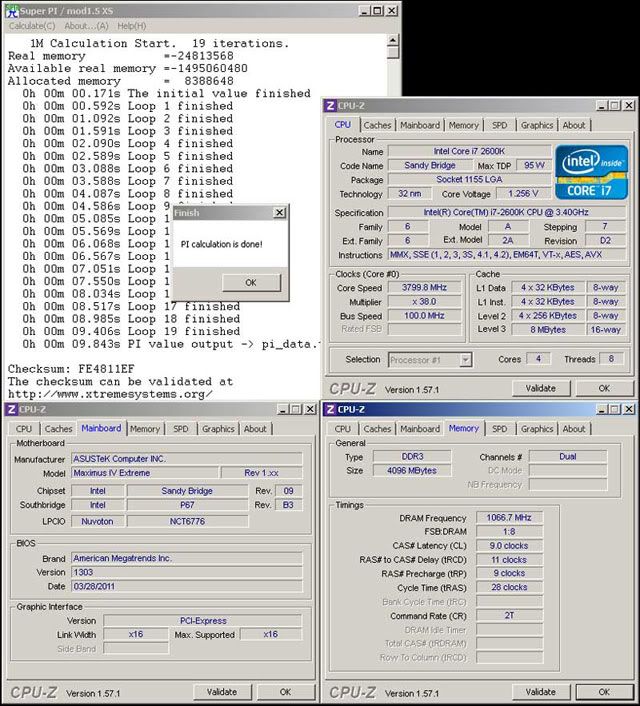Click OK in the Mainboard window
The height and width of the screenshot is (706, 640).
(x=286, y=692)
